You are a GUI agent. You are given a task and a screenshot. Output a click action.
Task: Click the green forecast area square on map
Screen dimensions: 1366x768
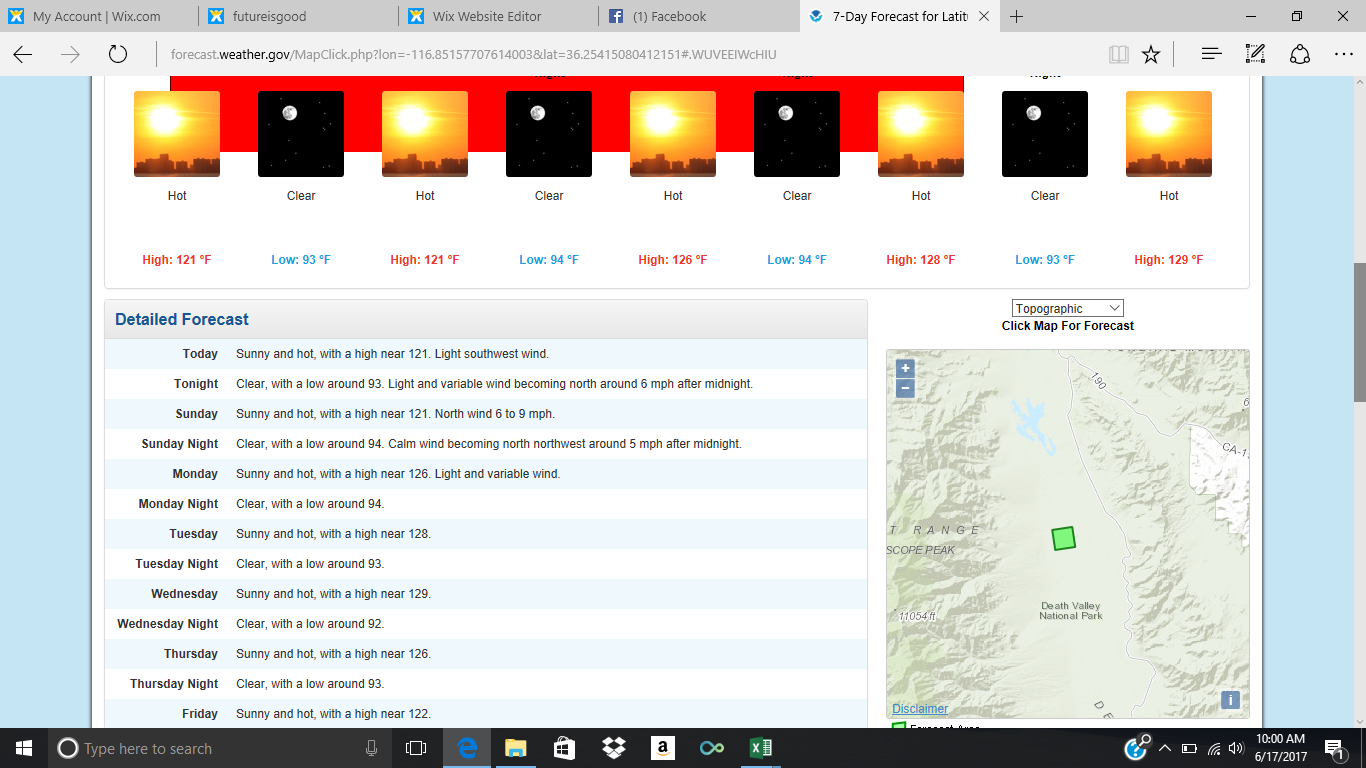pyautogui.click(x=1063, y=538)
